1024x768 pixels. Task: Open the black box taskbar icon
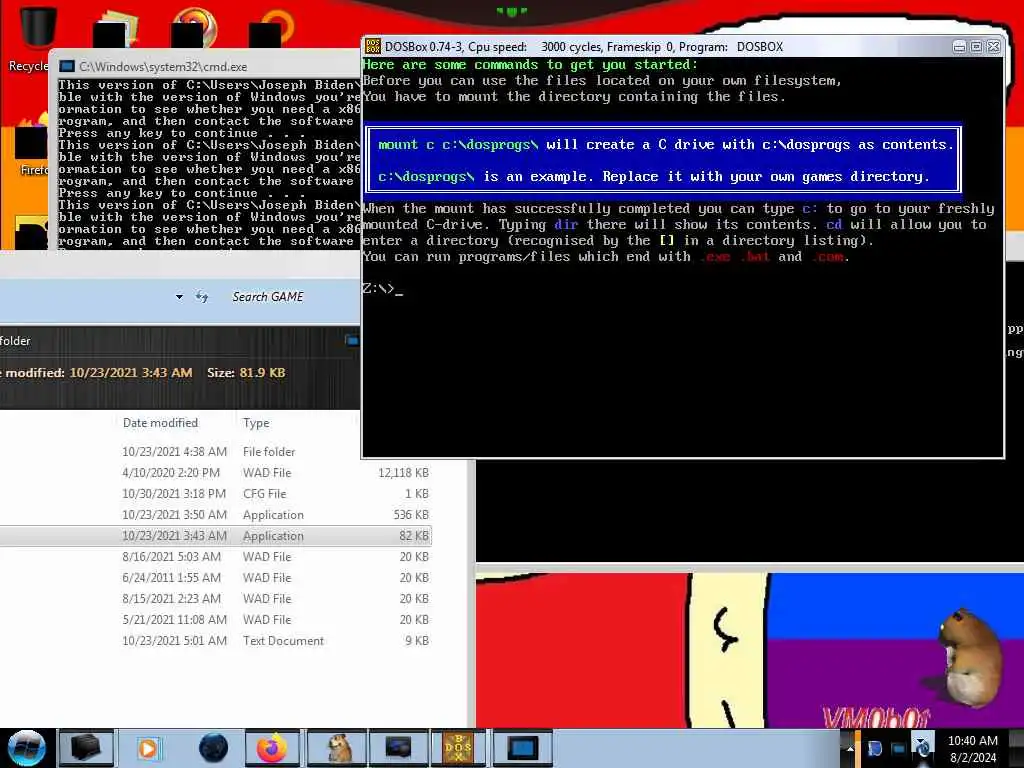pyautogui.click(x=86, y=748)
